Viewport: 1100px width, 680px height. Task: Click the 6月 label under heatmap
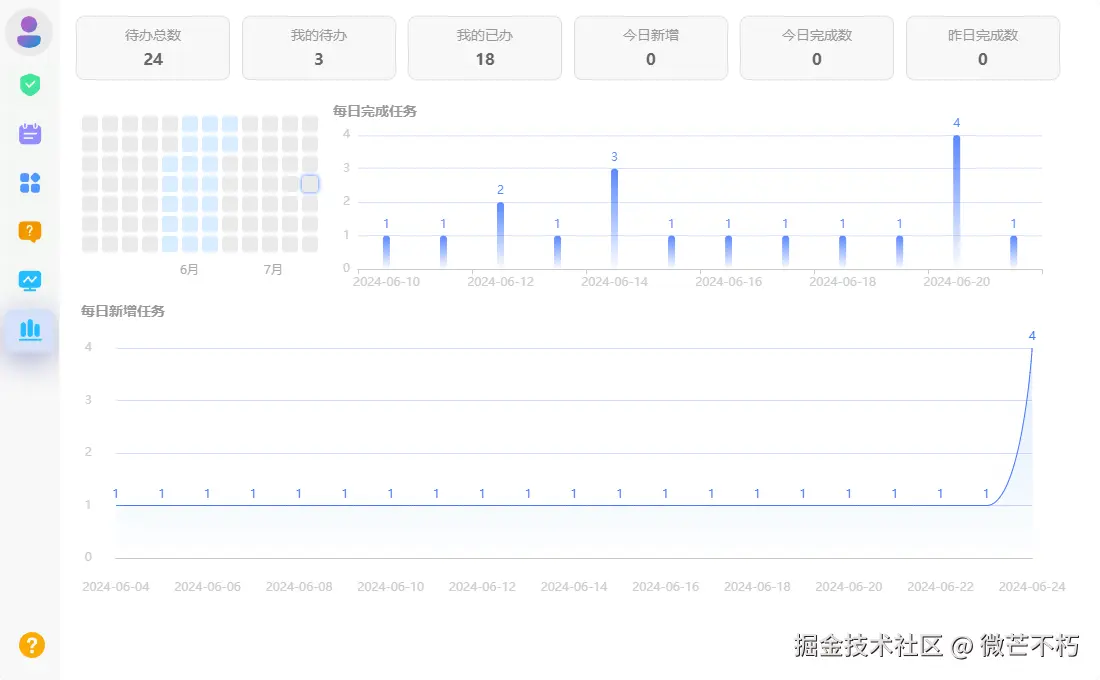point(189,269)
